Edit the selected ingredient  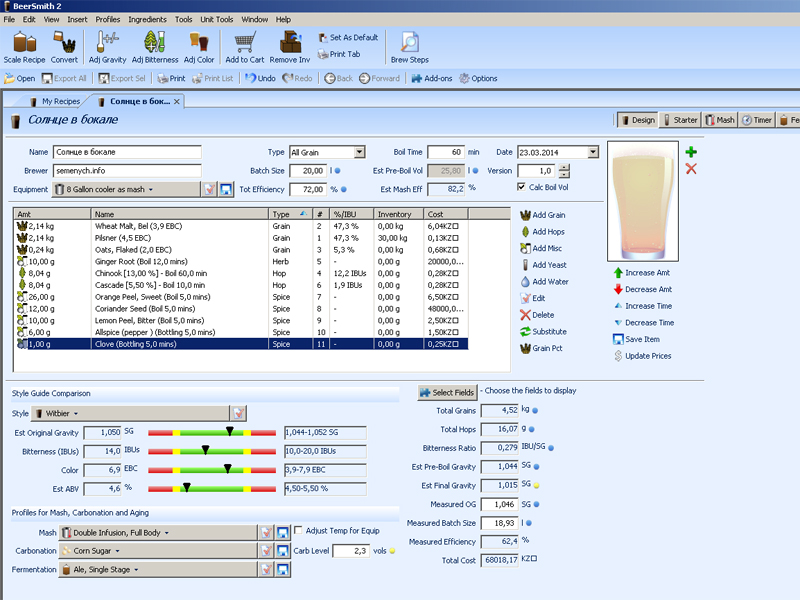(x=533, y=298)
